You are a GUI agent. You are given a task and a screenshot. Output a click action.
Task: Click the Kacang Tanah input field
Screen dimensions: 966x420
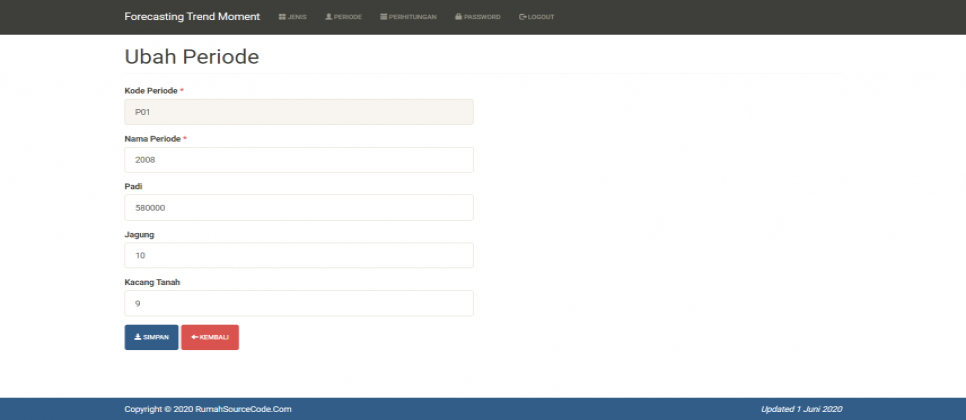(299, 304)
